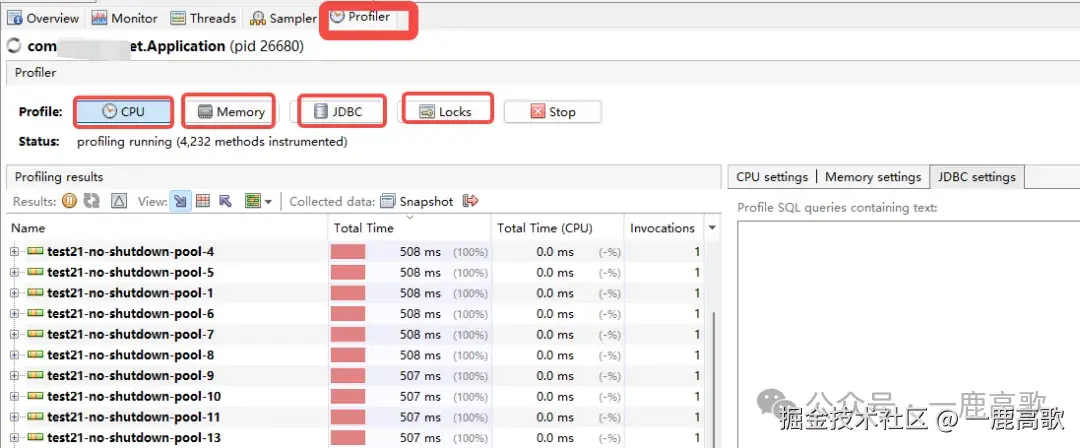Open the threads selection dropdown in toolbar
The width and height of the screenshot is (1080, 448).
point(259,201)
